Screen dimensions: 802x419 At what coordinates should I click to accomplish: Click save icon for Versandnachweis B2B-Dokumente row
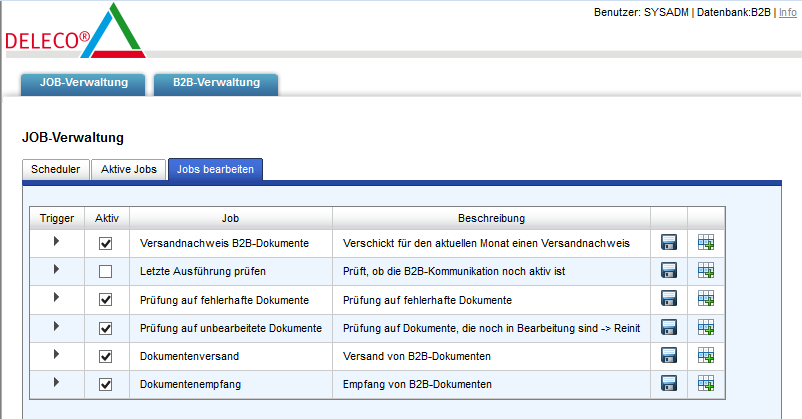(x=669, y=243)
